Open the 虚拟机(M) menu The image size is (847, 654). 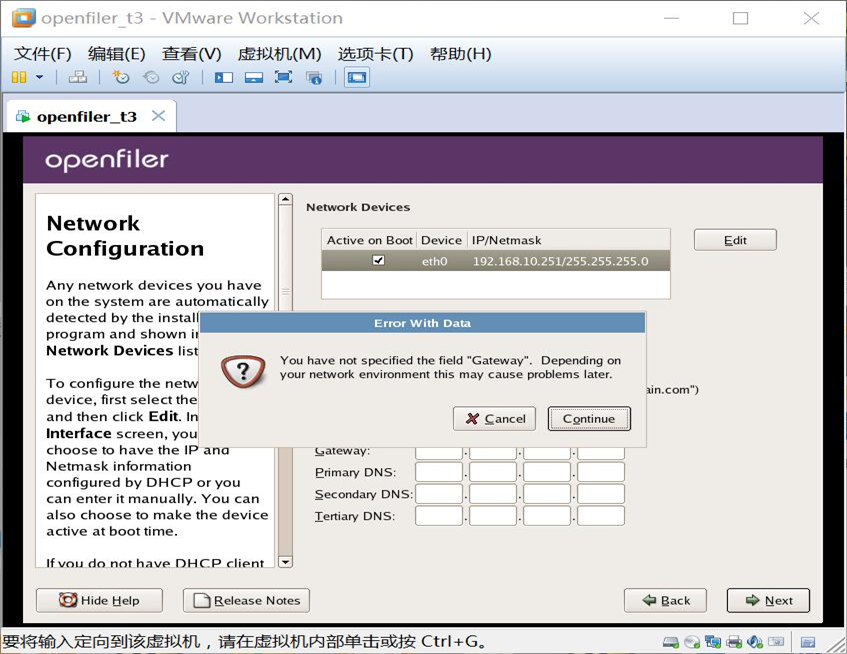click(x=279, y=53)
